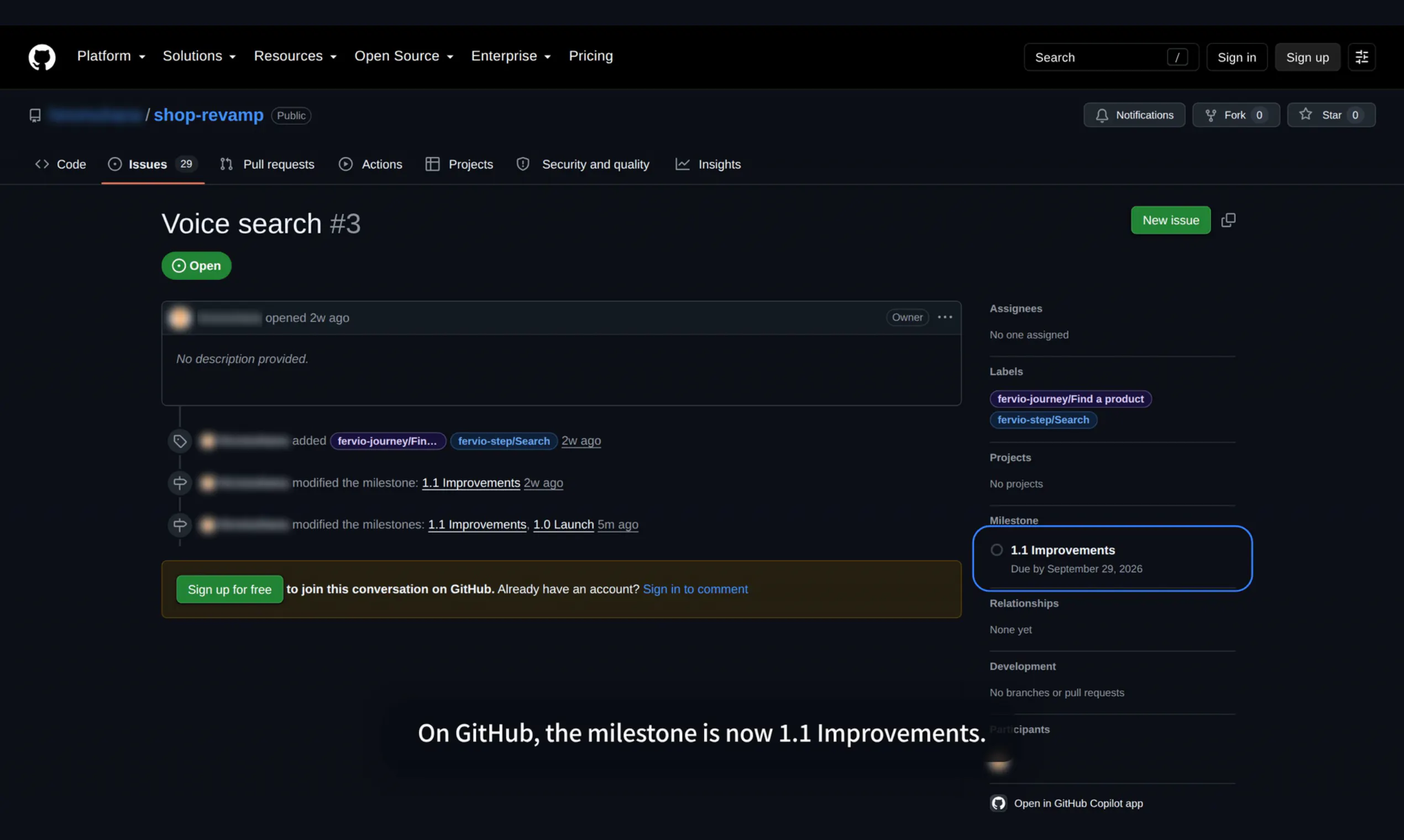The image size is (1404, 840).
Task: Click the 'opened 2w ago' text
Action: tap(307, 318)
